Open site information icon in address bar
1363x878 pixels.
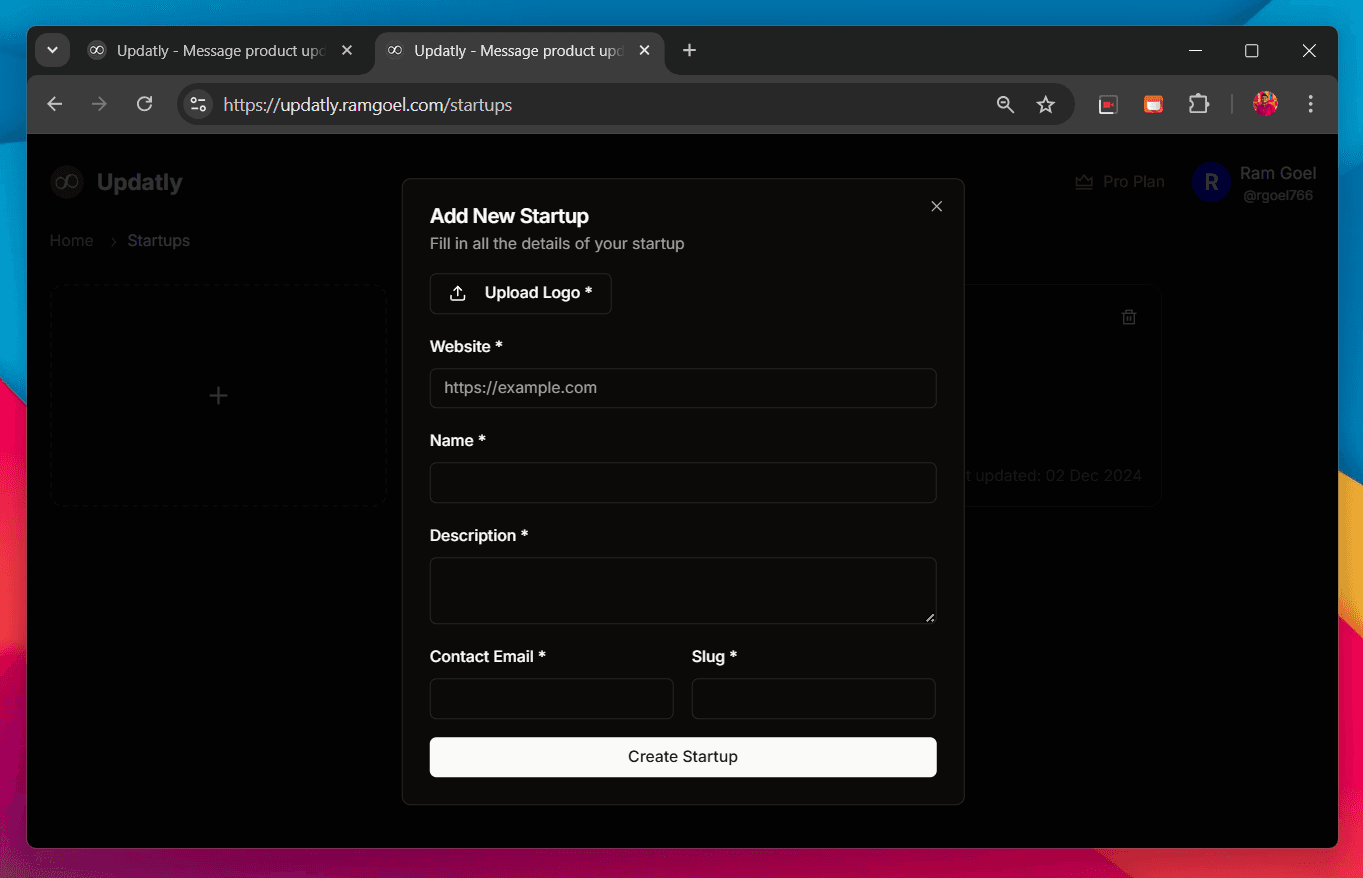pos(198,104)
